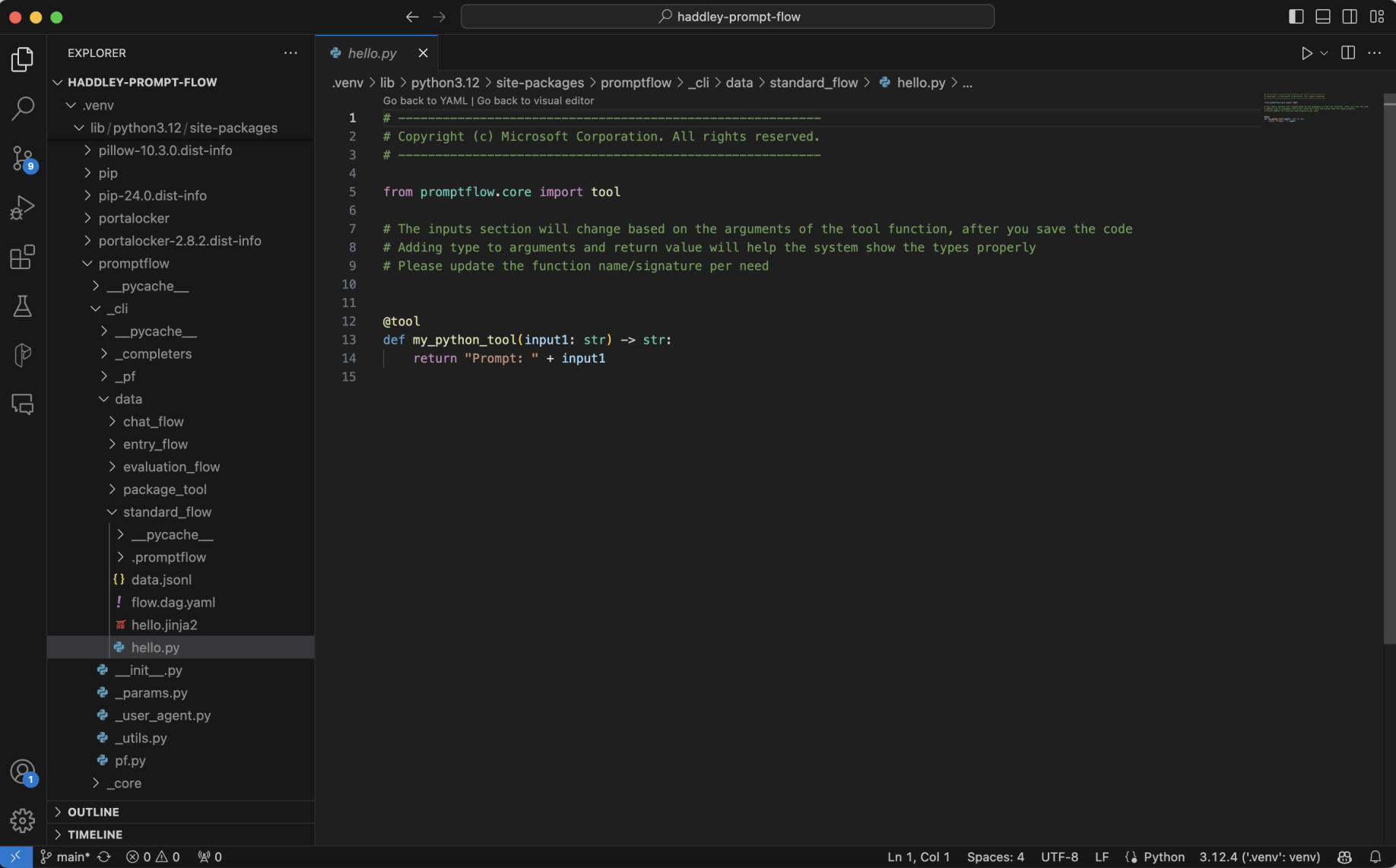This screenshot has width=1396, height=868.
Task: Open the Extensions view
Action: coord(23,257)
